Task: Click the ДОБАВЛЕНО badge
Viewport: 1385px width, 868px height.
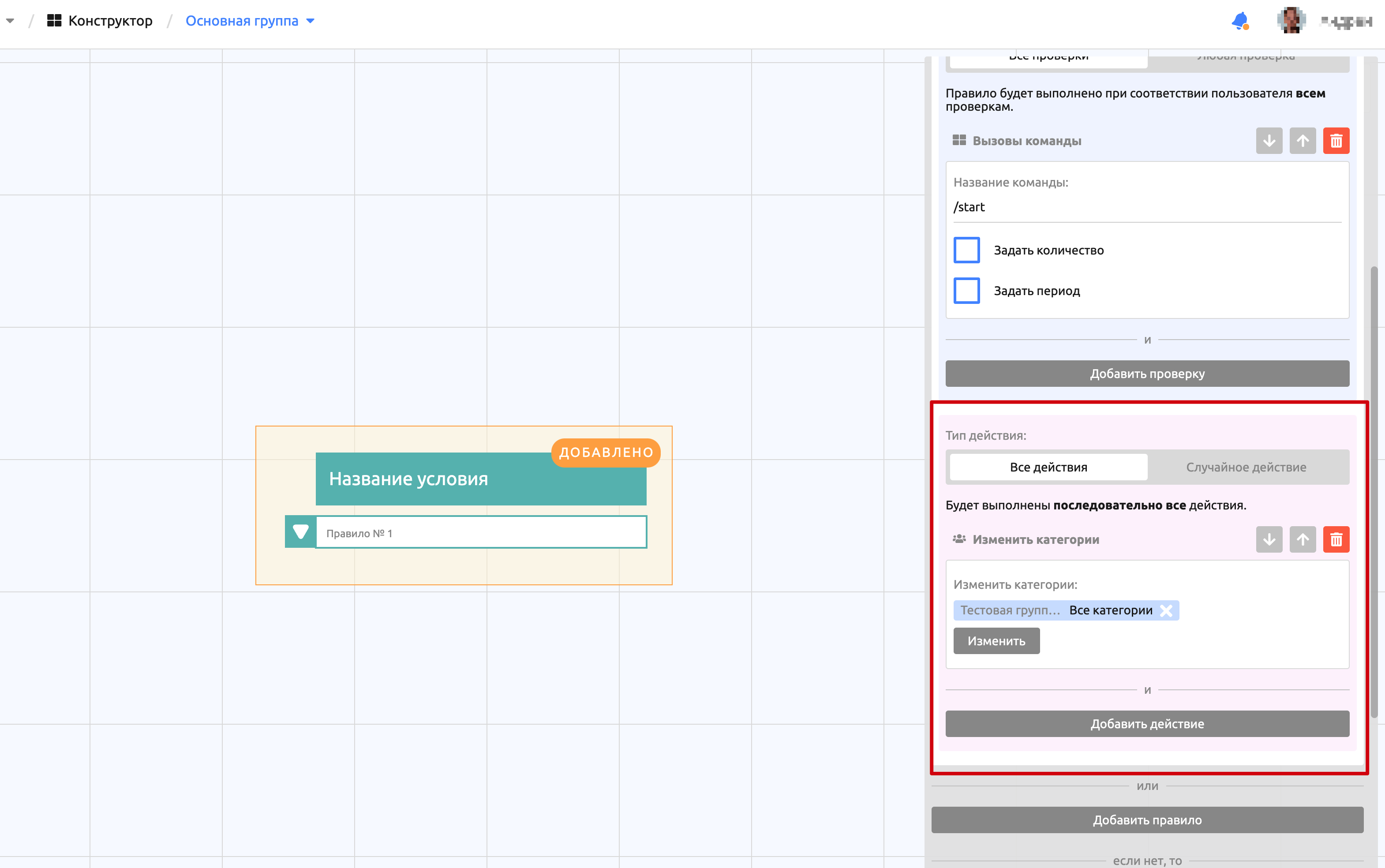Action: pos(606,453)
